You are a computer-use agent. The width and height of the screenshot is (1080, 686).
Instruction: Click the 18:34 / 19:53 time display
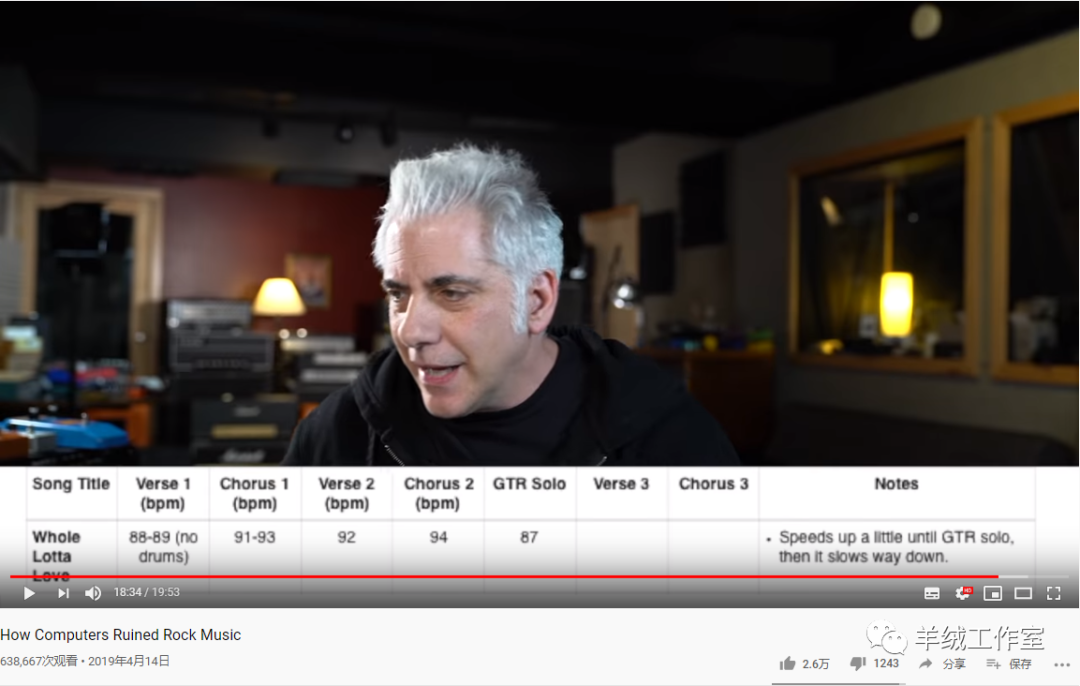pyautogui.click(x=146, y=593)
